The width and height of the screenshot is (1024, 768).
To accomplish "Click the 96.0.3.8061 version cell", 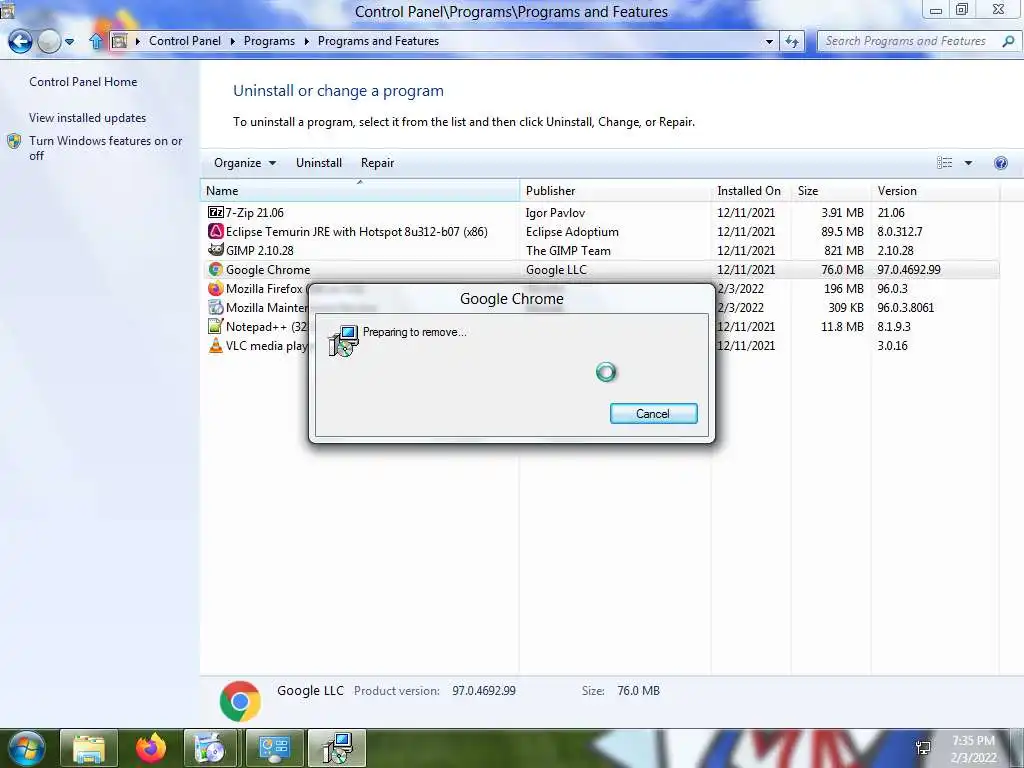I will [905, 307].
